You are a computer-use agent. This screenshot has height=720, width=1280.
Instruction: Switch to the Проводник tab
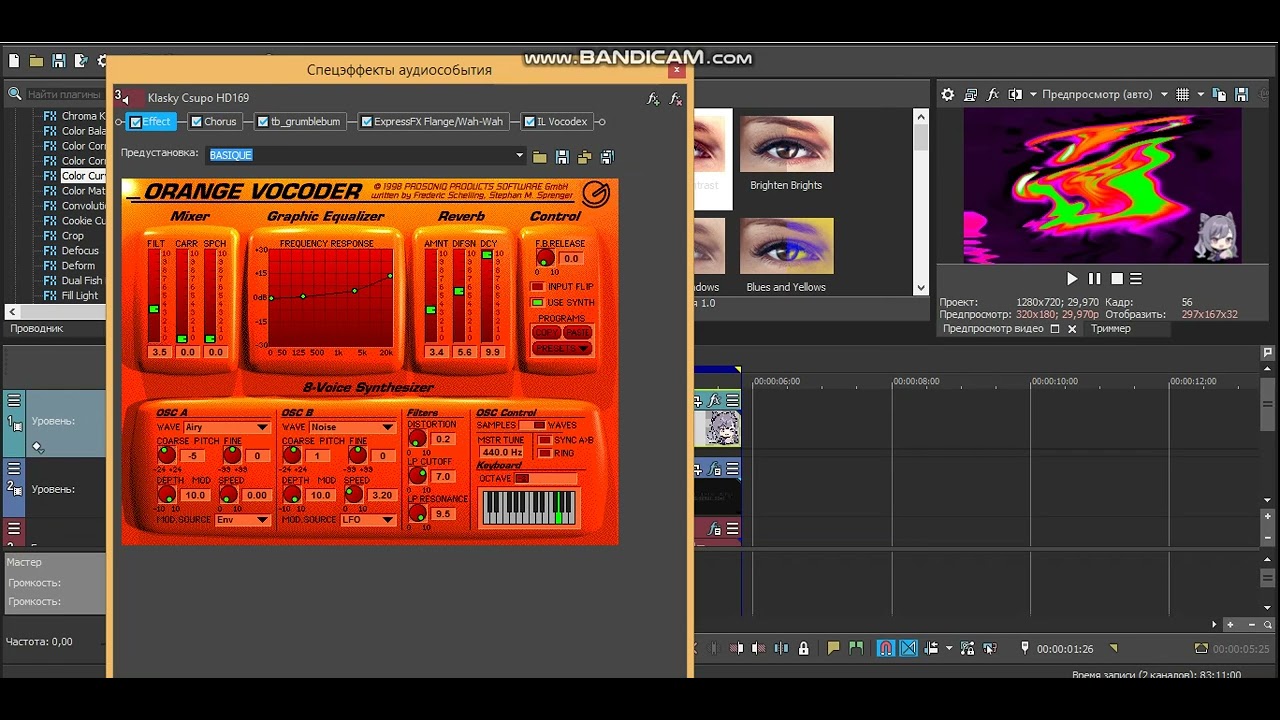click(37, 329)
